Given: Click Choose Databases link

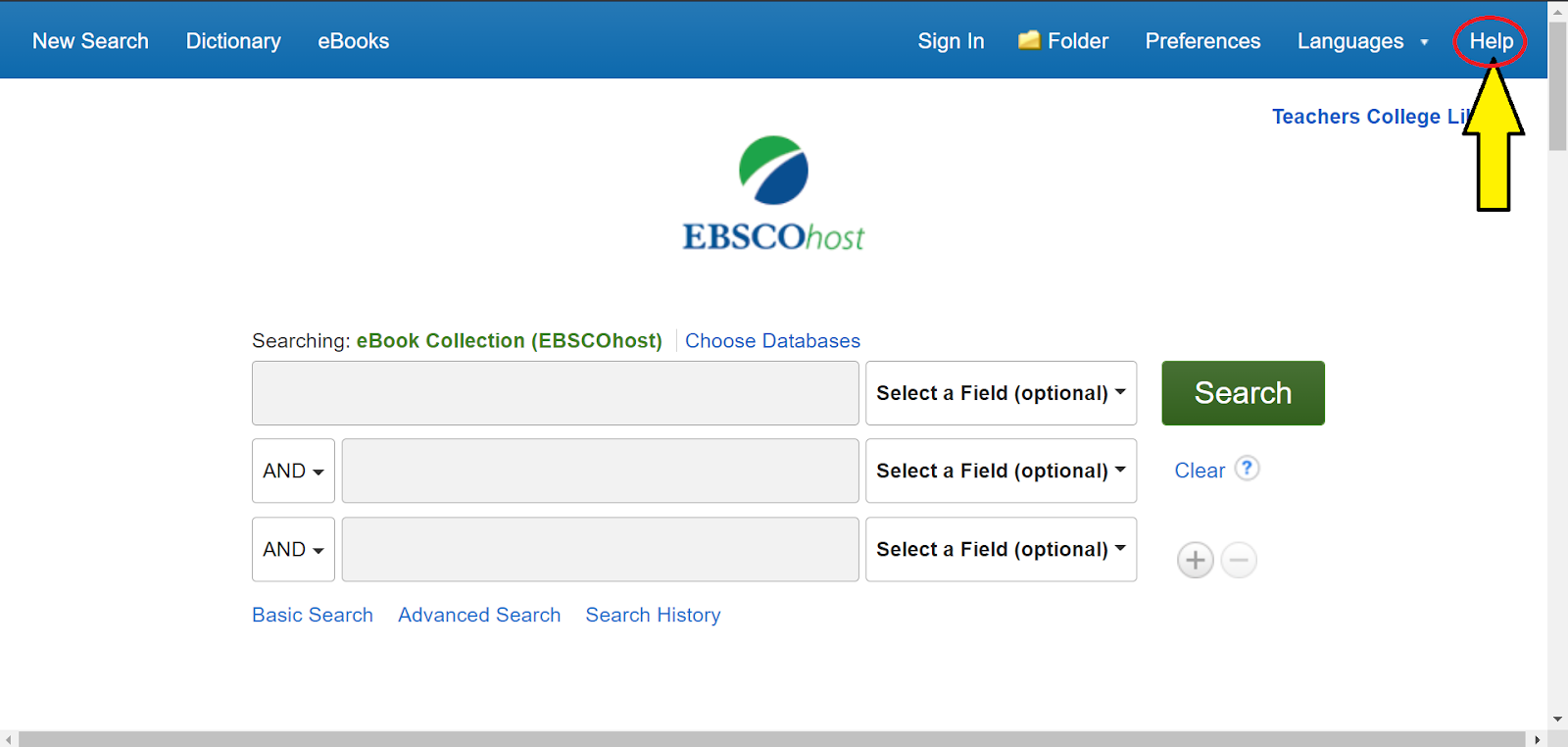Looking at the screenshot, I should [772, 341].
